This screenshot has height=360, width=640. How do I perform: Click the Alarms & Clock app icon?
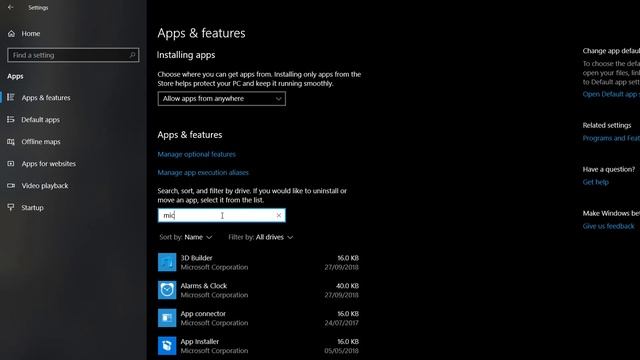click(167, 290)
